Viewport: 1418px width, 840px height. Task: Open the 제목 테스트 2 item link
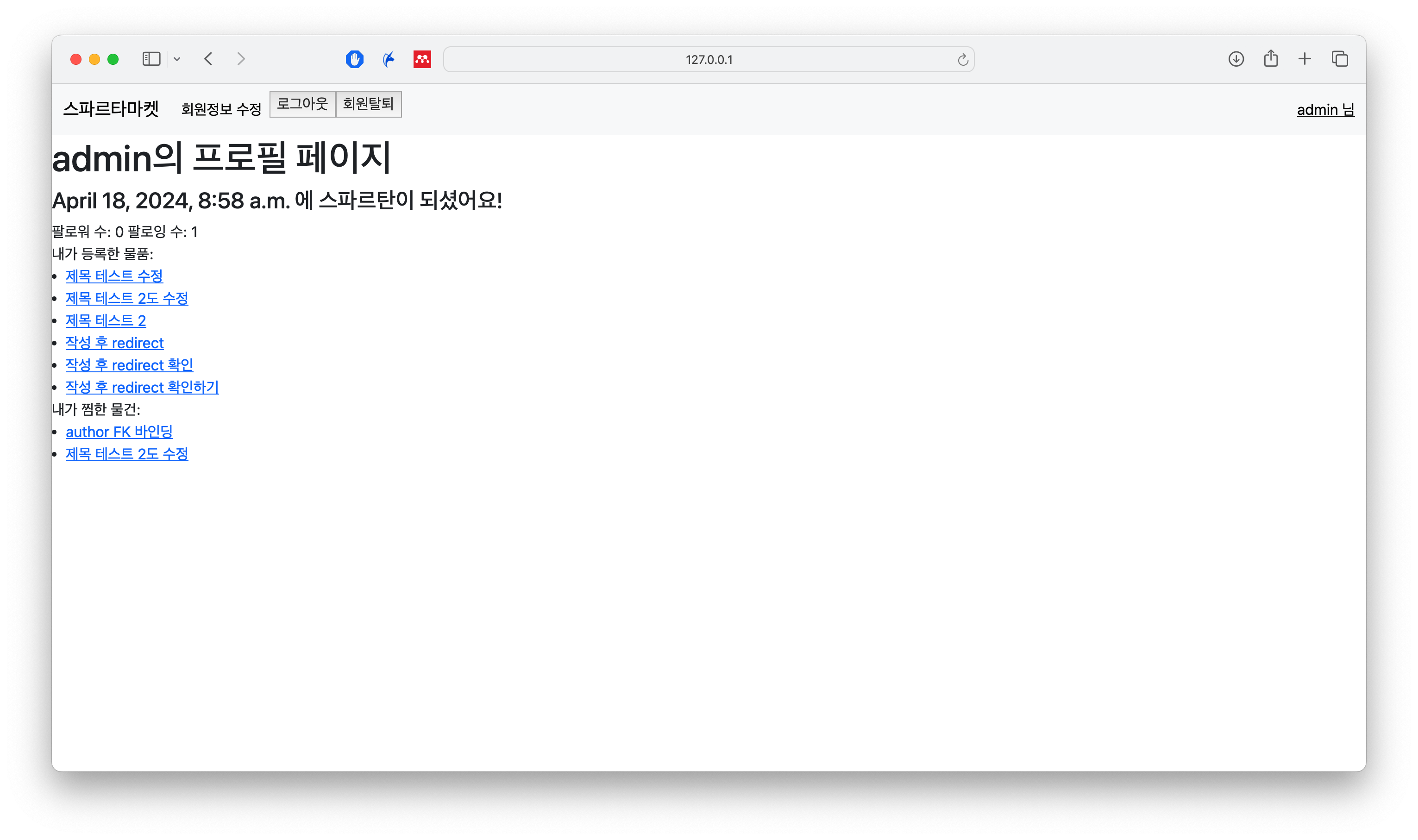point(106,320)
